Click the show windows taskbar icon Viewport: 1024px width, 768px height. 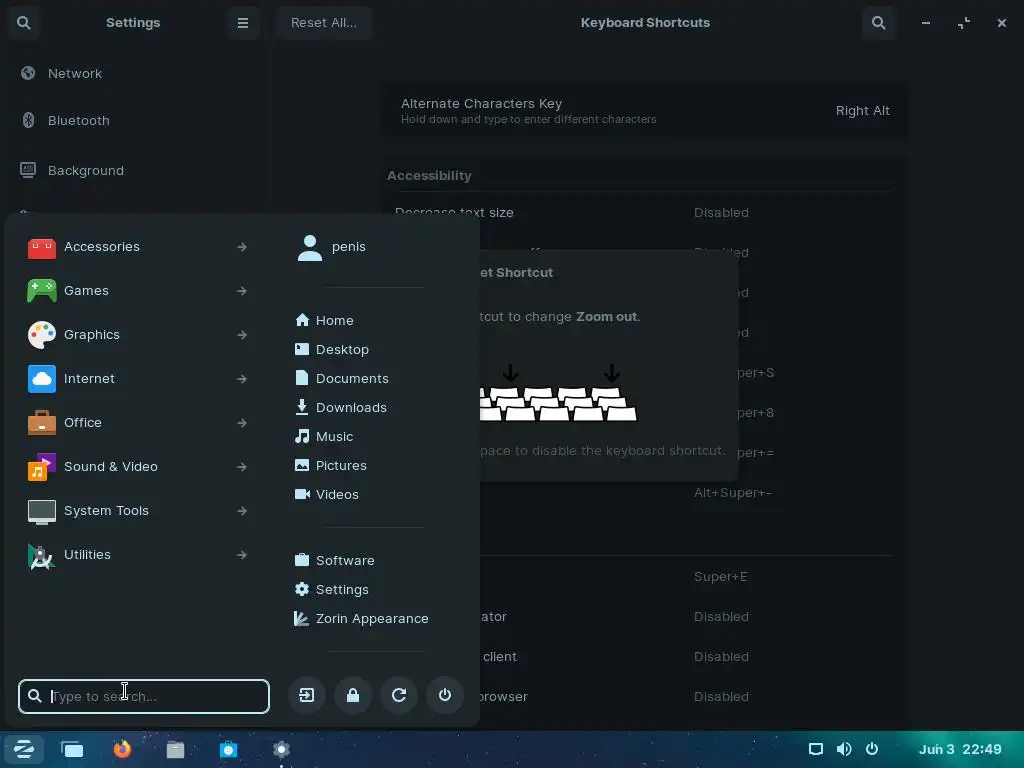pos(72,749)
